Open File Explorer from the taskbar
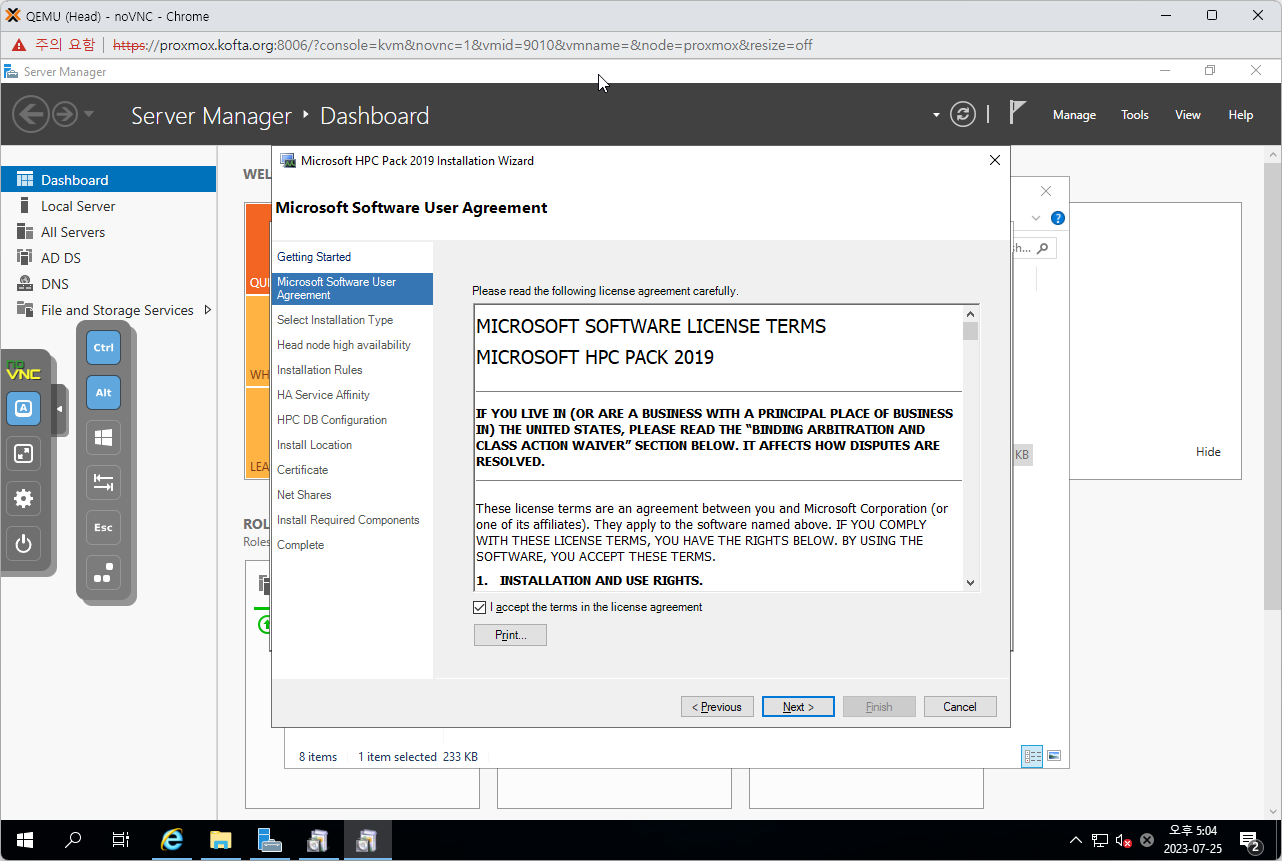Screen dimensions: 1282x861 point(220,840)
